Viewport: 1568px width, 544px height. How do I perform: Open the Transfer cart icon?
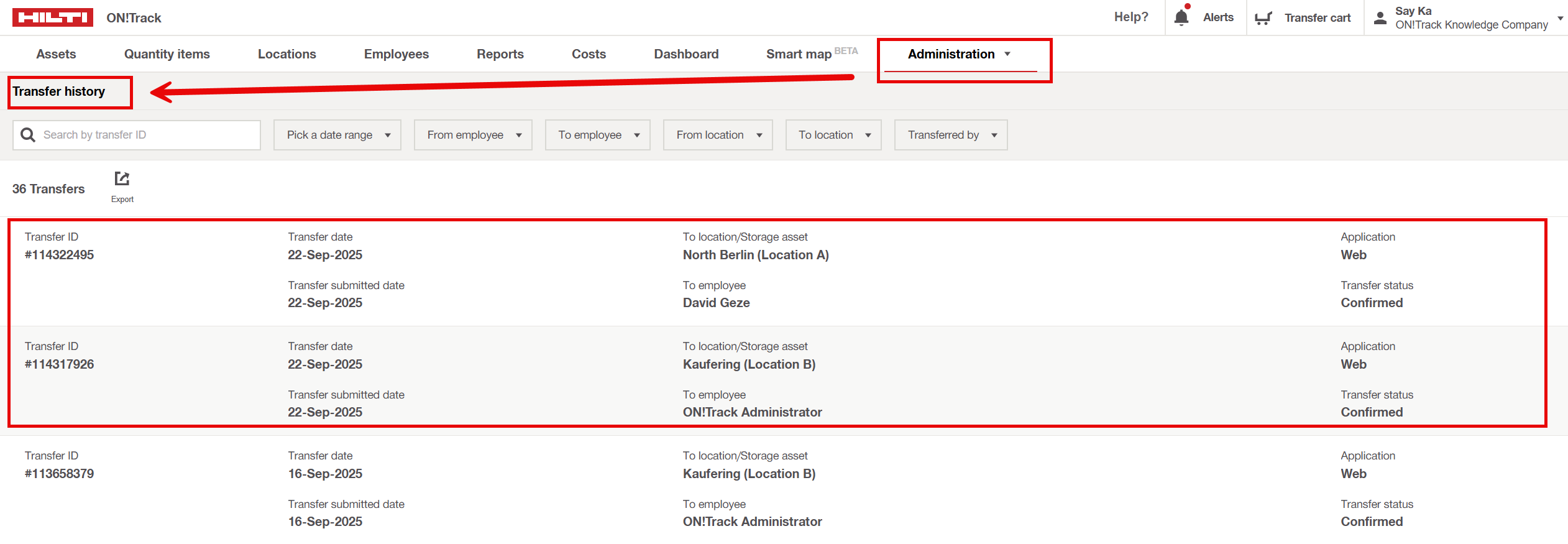coord(1263,18)
